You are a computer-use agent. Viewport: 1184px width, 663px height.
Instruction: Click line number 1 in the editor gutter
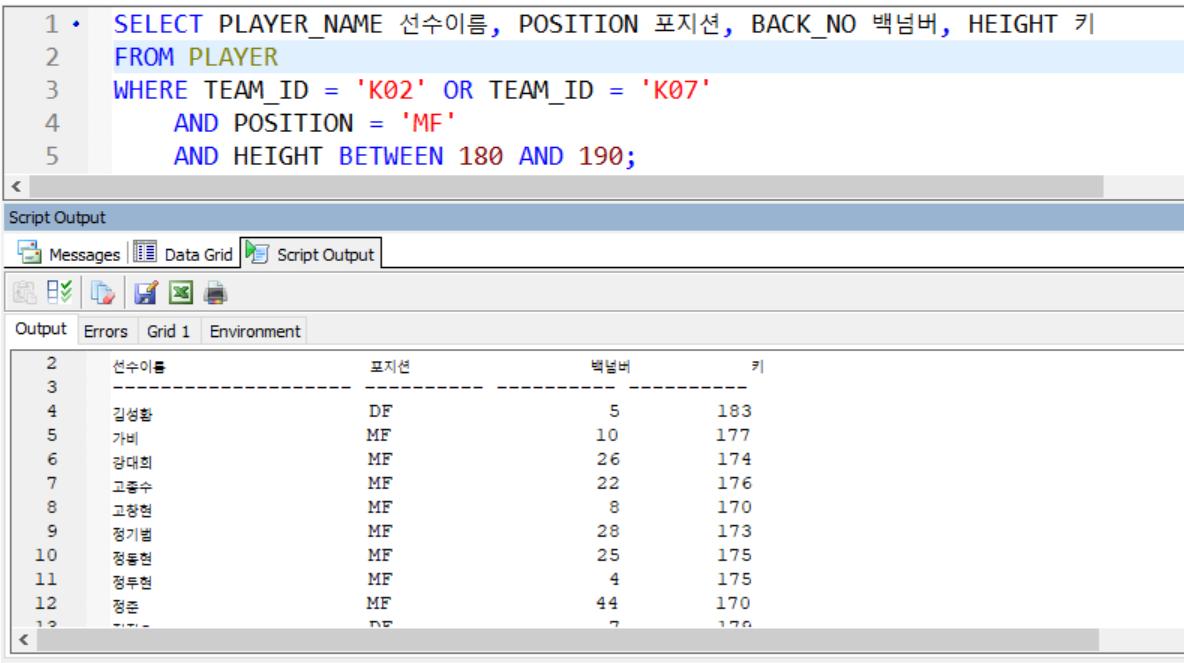[51, 24]
